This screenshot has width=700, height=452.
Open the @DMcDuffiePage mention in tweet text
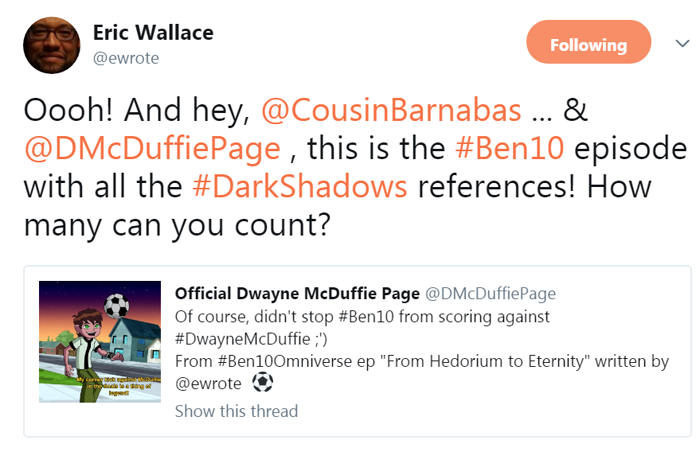tap(152, 149)
